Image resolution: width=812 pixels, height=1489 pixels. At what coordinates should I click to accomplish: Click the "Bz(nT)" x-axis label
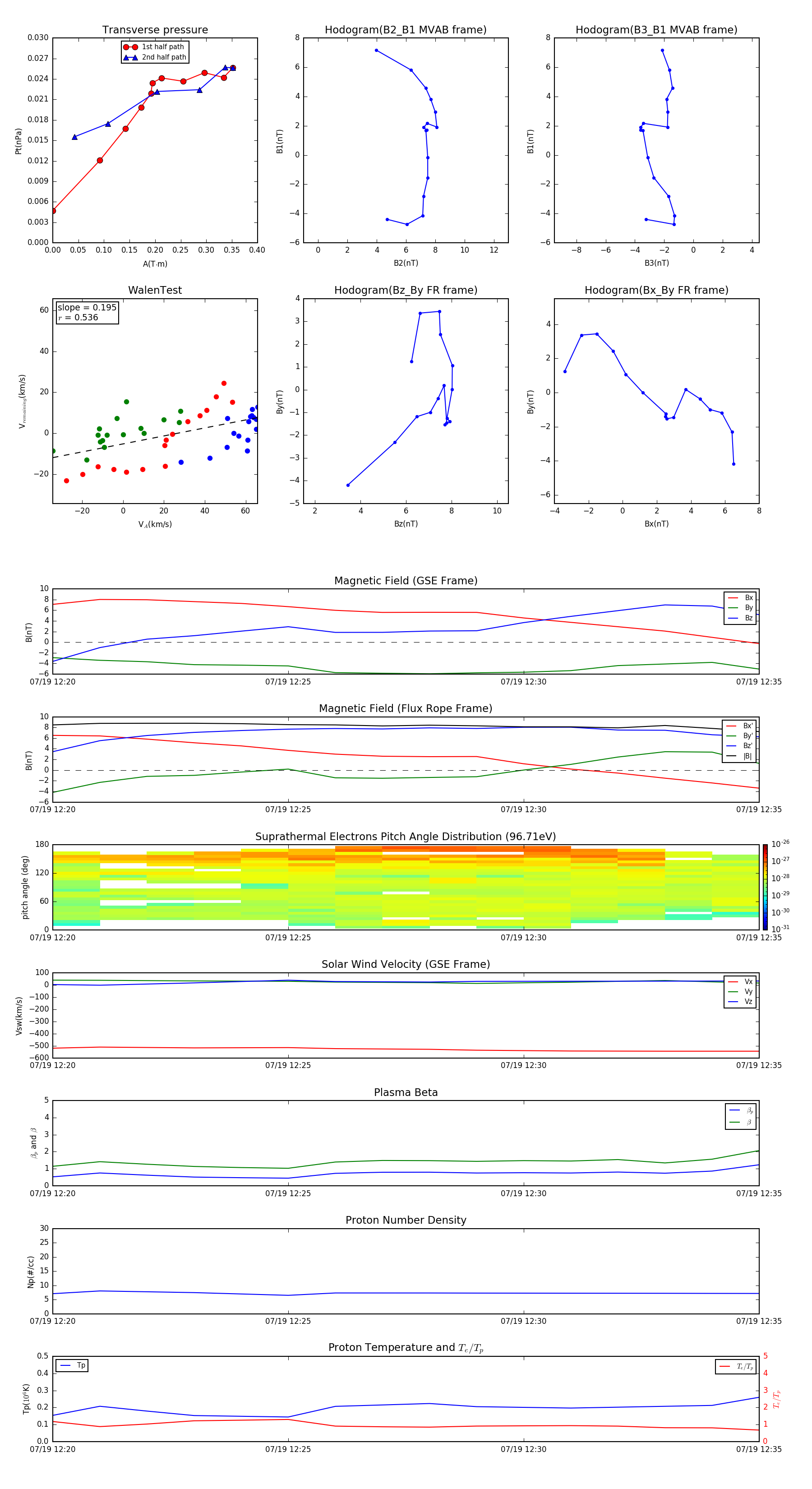point(406,524)
